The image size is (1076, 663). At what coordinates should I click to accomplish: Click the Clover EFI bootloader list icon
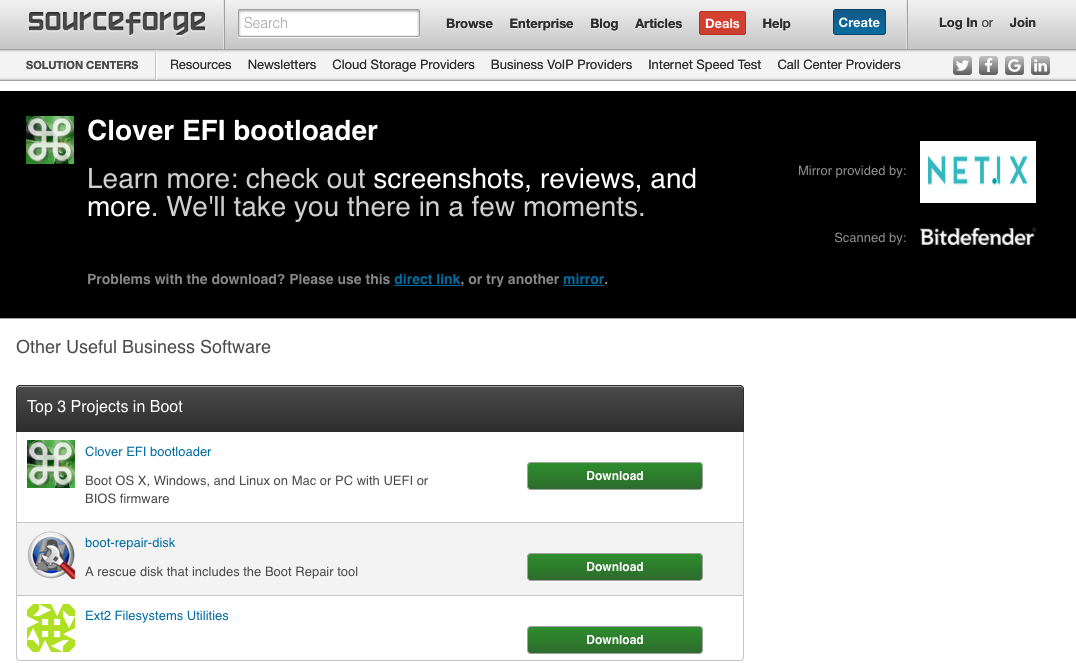pyautogui.click(x=51, y=464)
